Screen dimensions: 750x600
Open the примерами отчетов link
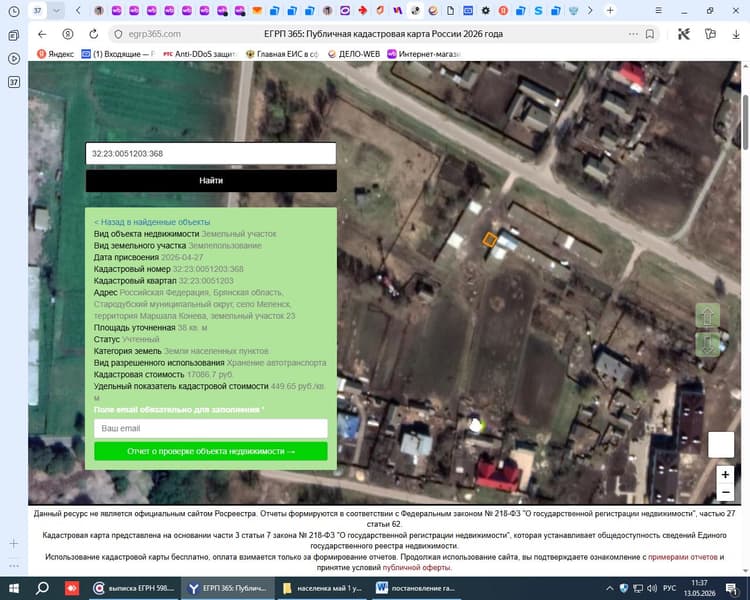[x=683, y=557]
